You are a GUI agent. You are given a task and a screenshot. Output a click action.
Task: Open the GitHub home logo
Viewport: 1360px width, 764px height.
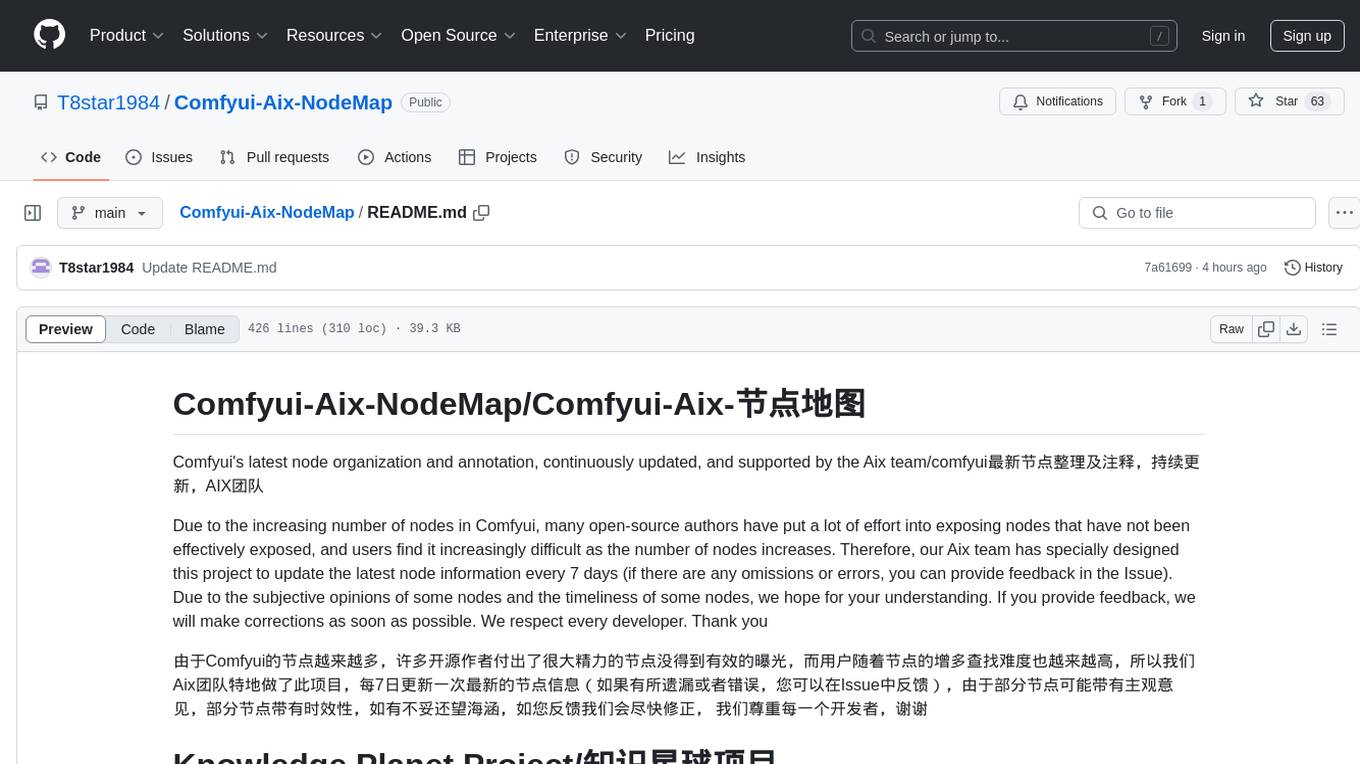pos(49,35)
